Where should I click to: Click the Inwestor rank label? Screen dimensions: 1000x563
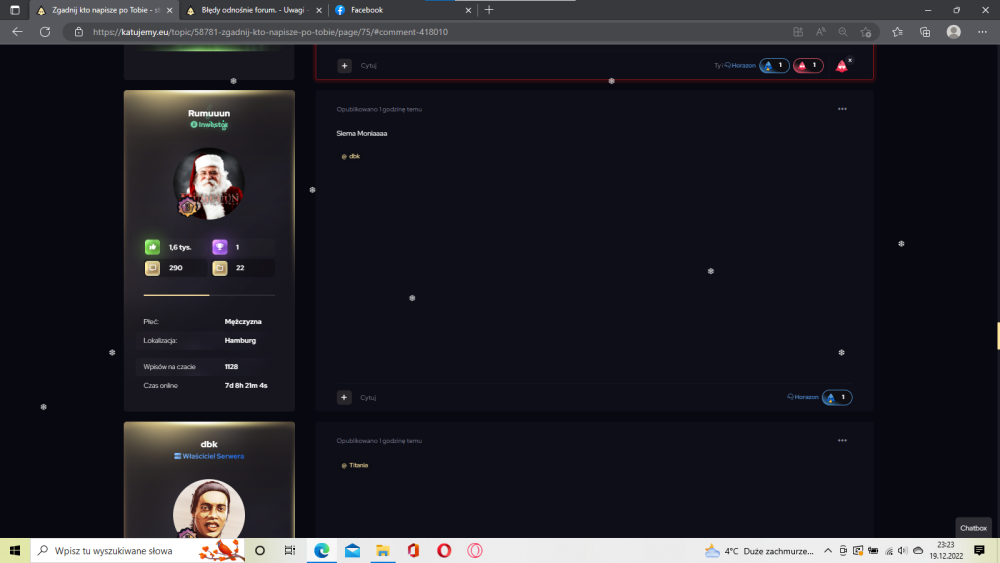[209, 125]
